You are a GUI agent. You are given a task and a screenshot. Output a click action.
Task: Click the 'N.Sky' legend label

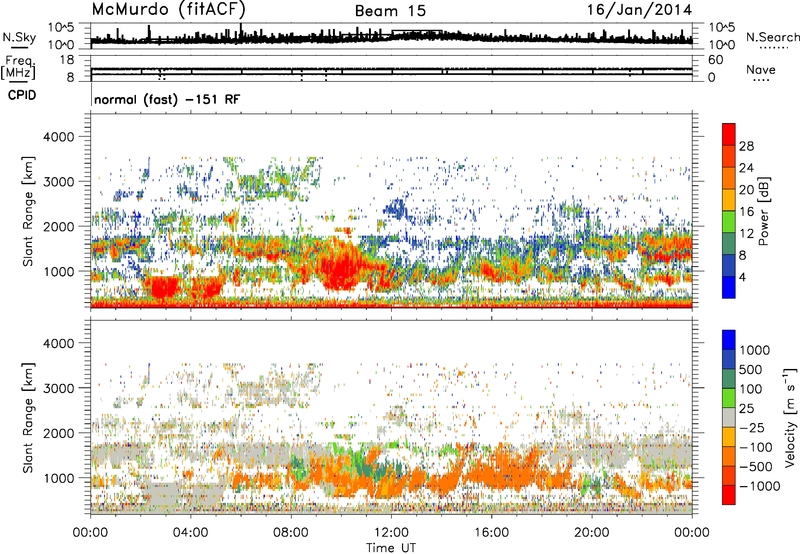pyautogui.click(x=19, y=37)
